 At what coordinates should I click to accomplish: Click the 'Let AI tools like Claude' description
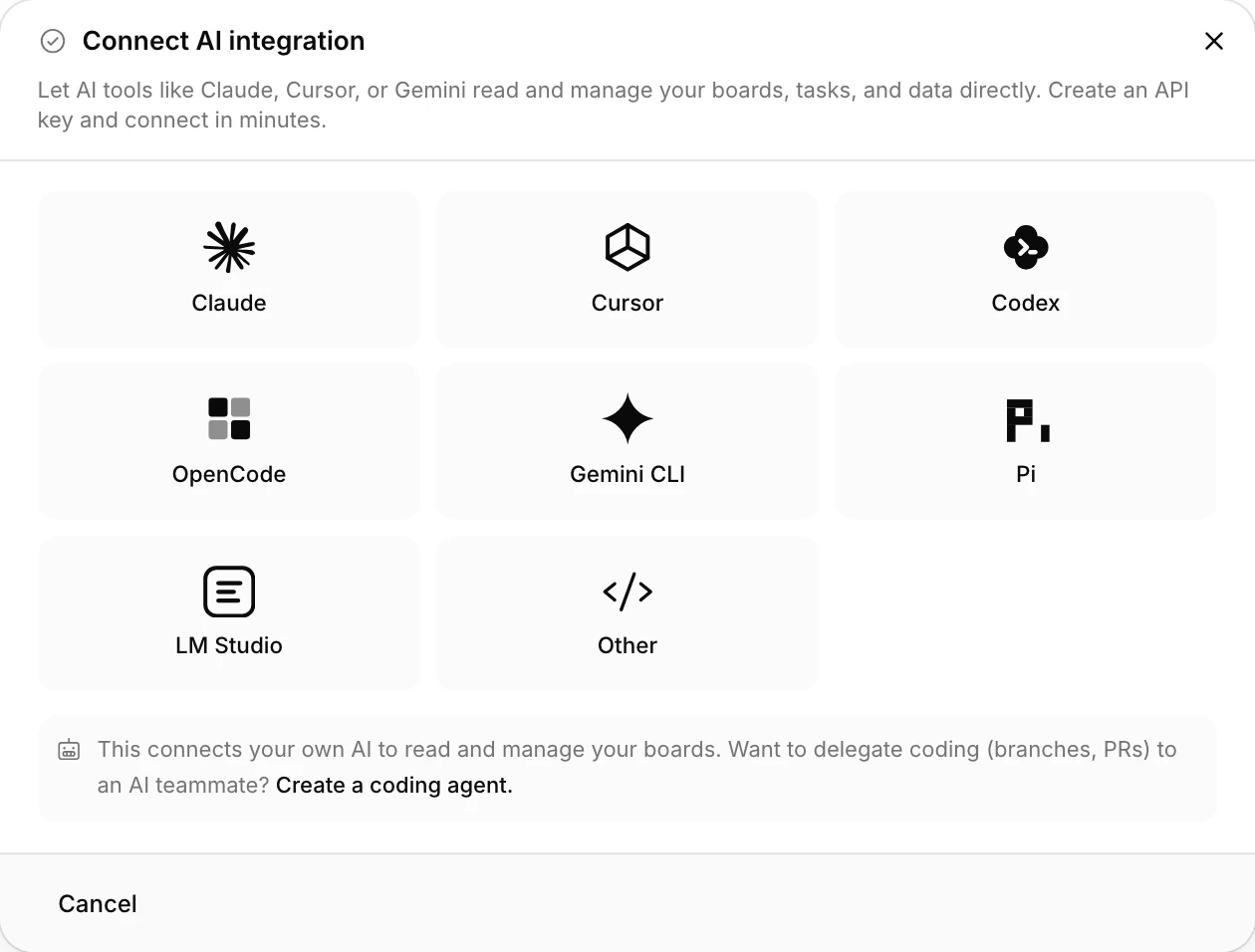614,105
